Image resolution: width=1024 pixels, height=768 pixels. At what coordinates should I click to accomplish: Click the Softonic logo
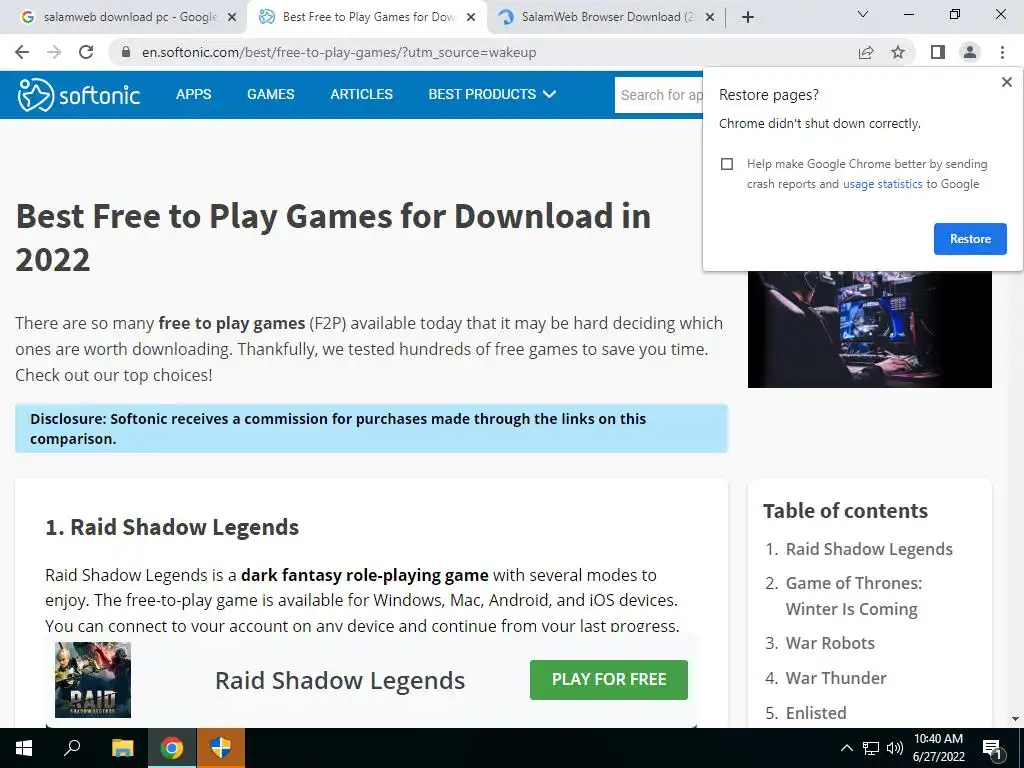(x=78, y=95)
